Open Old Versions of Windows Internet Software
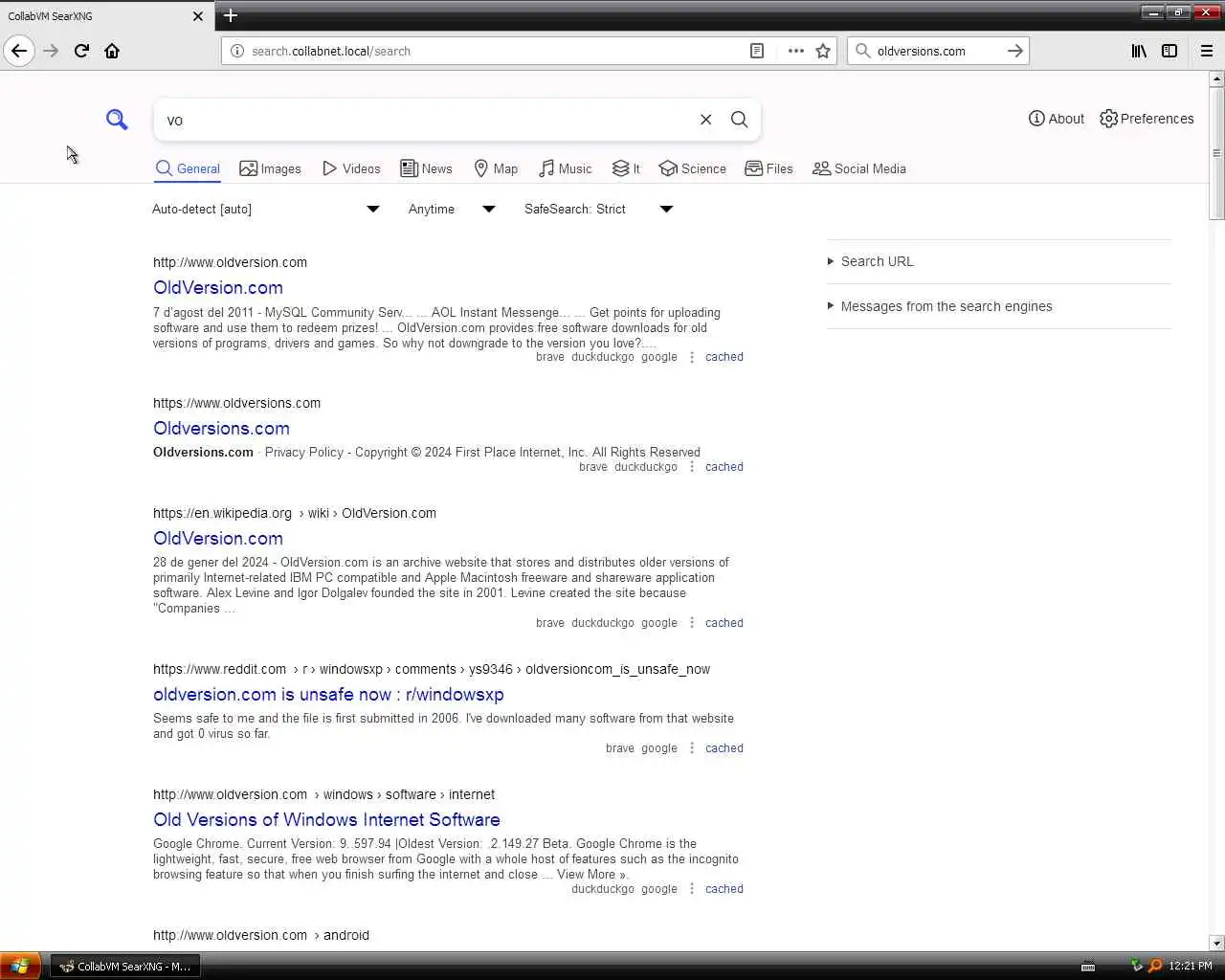 326,819
